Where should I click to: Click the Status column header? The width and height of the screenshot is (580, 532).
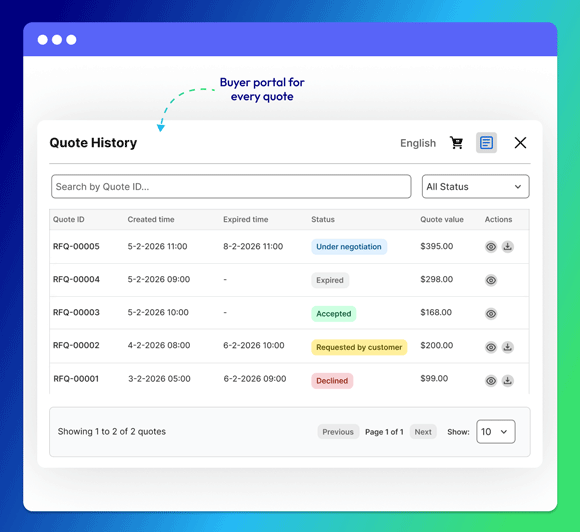tap(323, 219)
